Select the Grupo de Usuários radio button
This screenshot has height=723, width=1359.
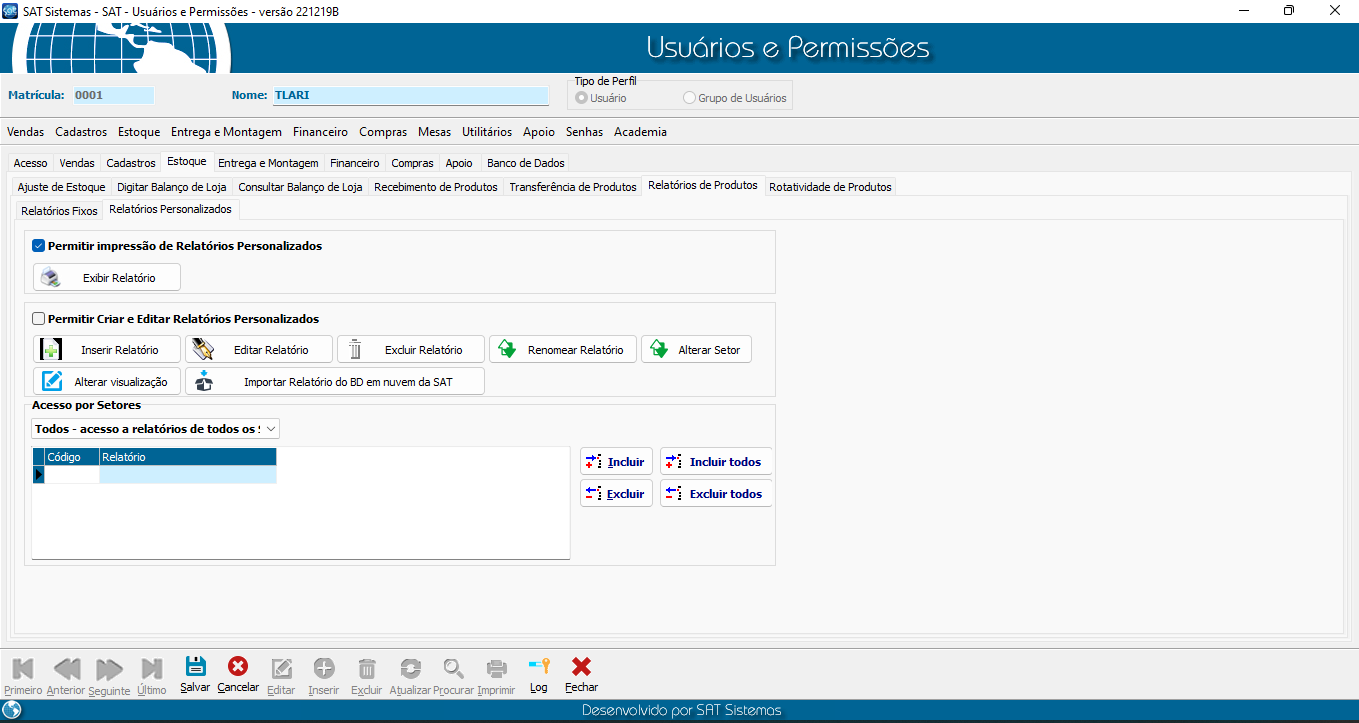pos(689,98)
